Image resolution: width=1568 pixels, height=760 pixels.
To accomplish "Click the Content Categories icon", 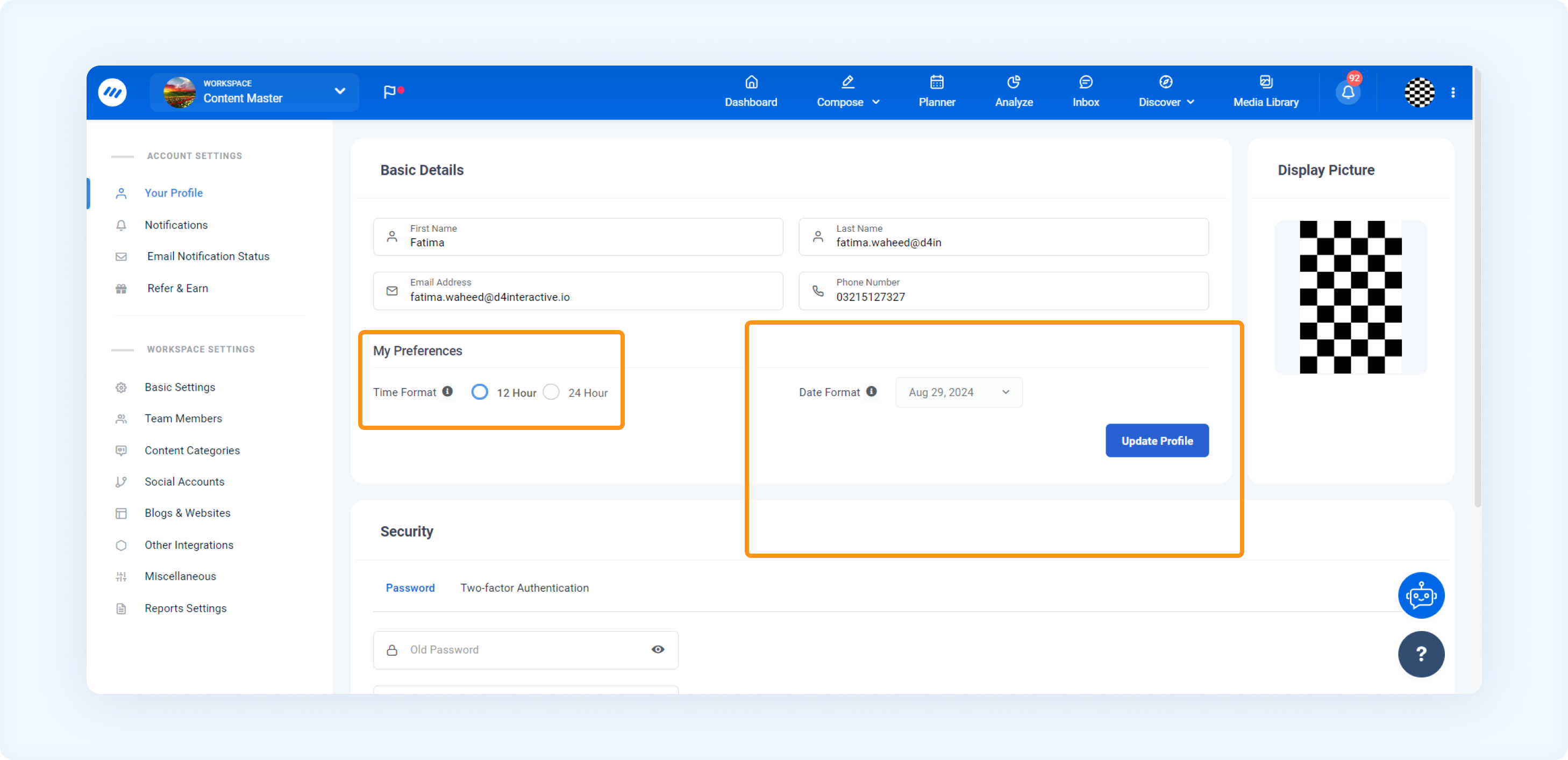I will point(121,450).
